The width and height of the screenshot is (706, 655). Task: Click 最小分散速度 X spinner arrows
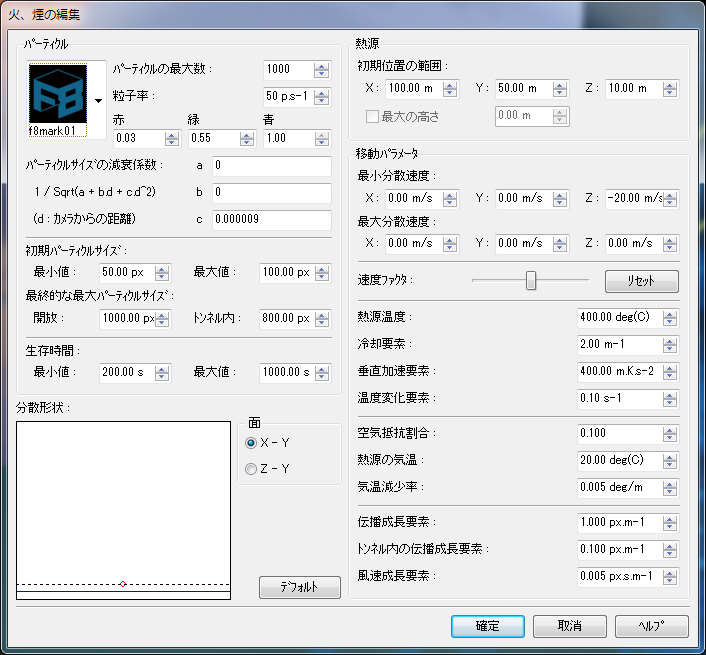pos(450,199)
